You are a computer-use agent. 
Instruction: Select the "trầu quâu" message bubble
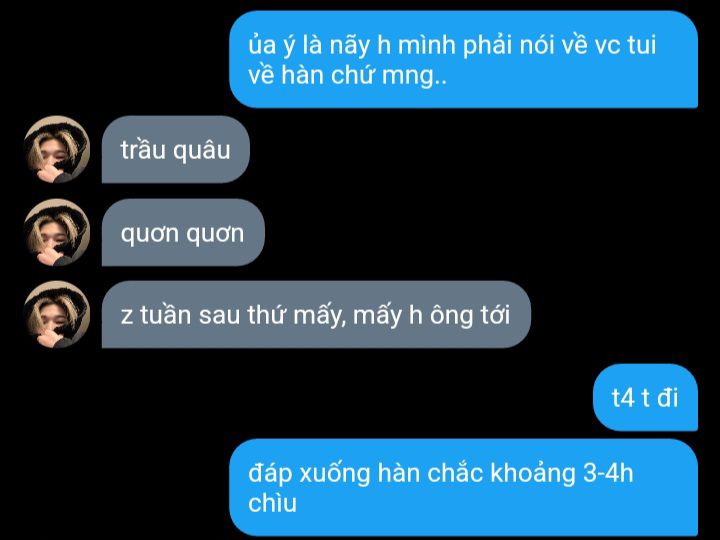pyautogui.click(x=175, y=149)
